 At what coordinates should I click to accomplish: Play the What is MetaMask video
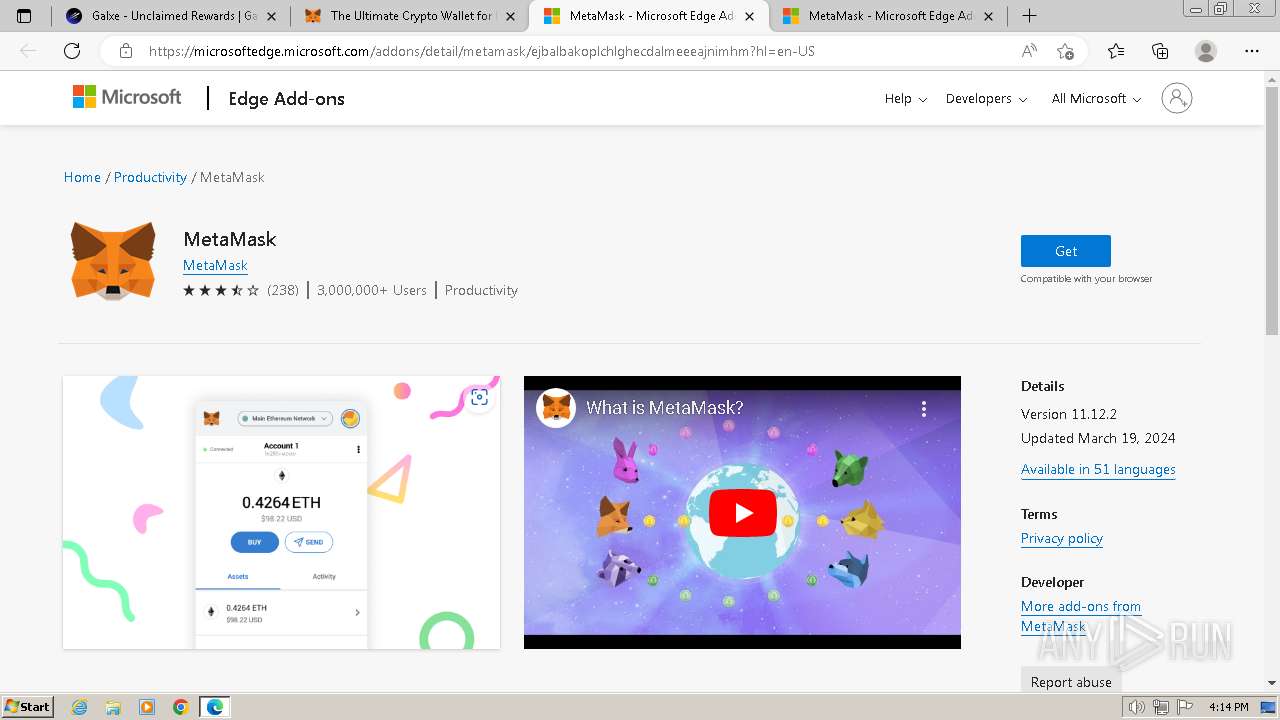tap(743, 513)
